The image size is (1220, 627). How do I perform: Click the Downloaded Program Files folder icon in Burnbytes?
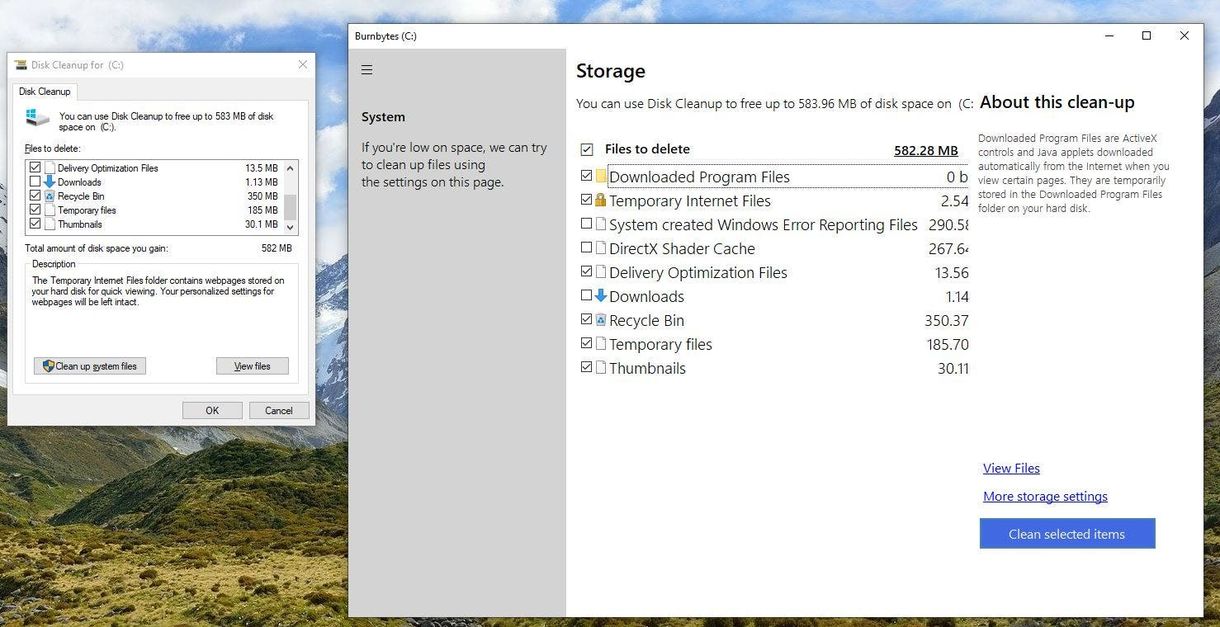click(x=601, y=177)
